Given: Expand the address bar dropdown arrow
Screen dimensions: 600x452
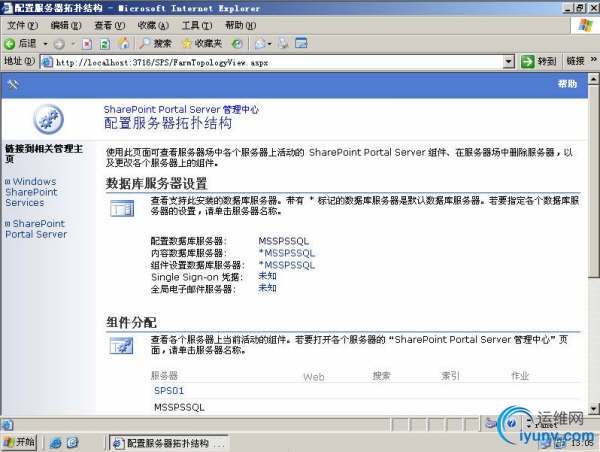Looking at the screenshot, I should [508, 62].
